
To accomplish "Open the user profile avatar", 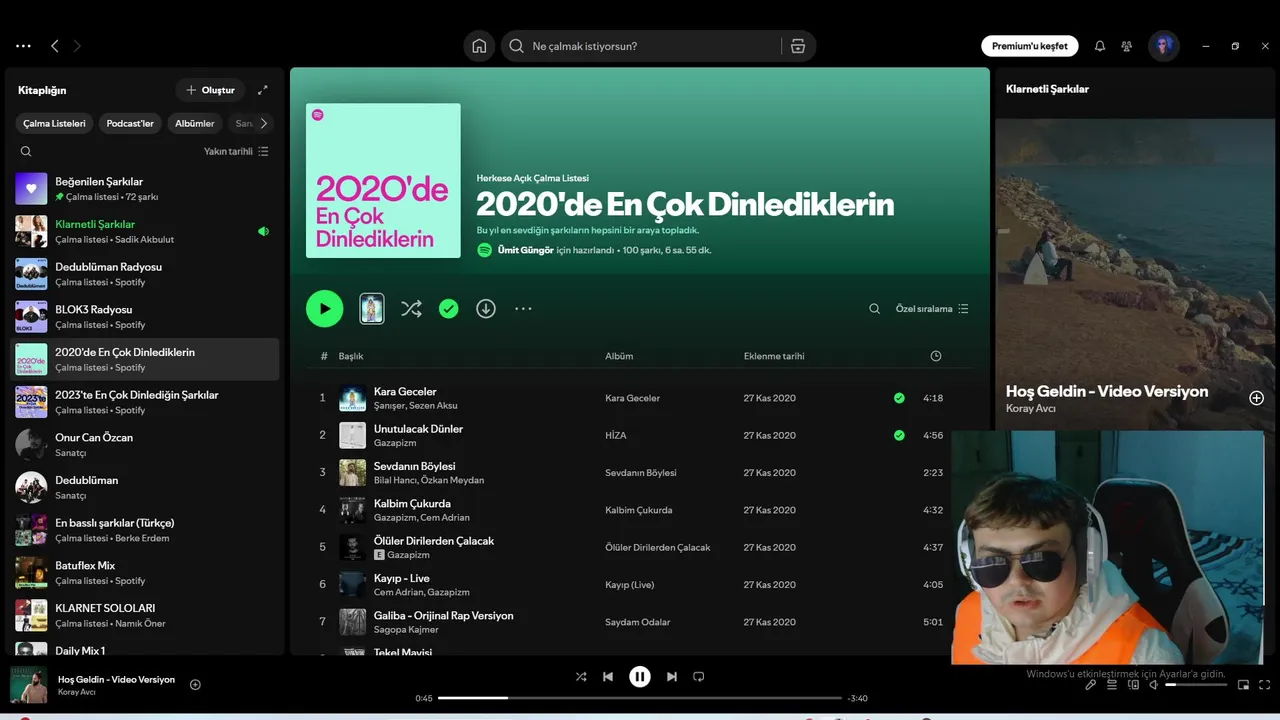I will pyautogui.click(x=1163, y=46).
